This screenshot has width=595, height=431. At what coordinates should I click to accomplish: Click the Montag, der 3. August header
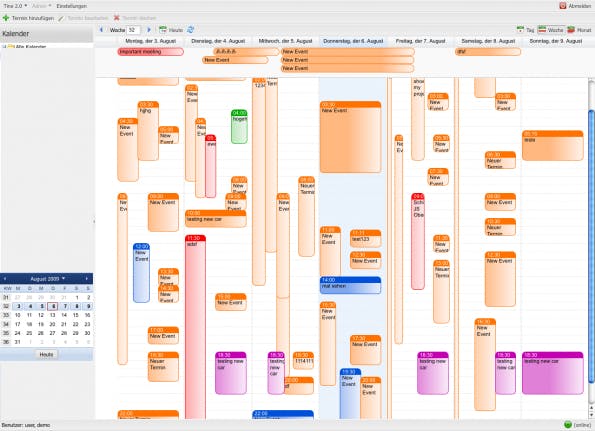(150, 41)
